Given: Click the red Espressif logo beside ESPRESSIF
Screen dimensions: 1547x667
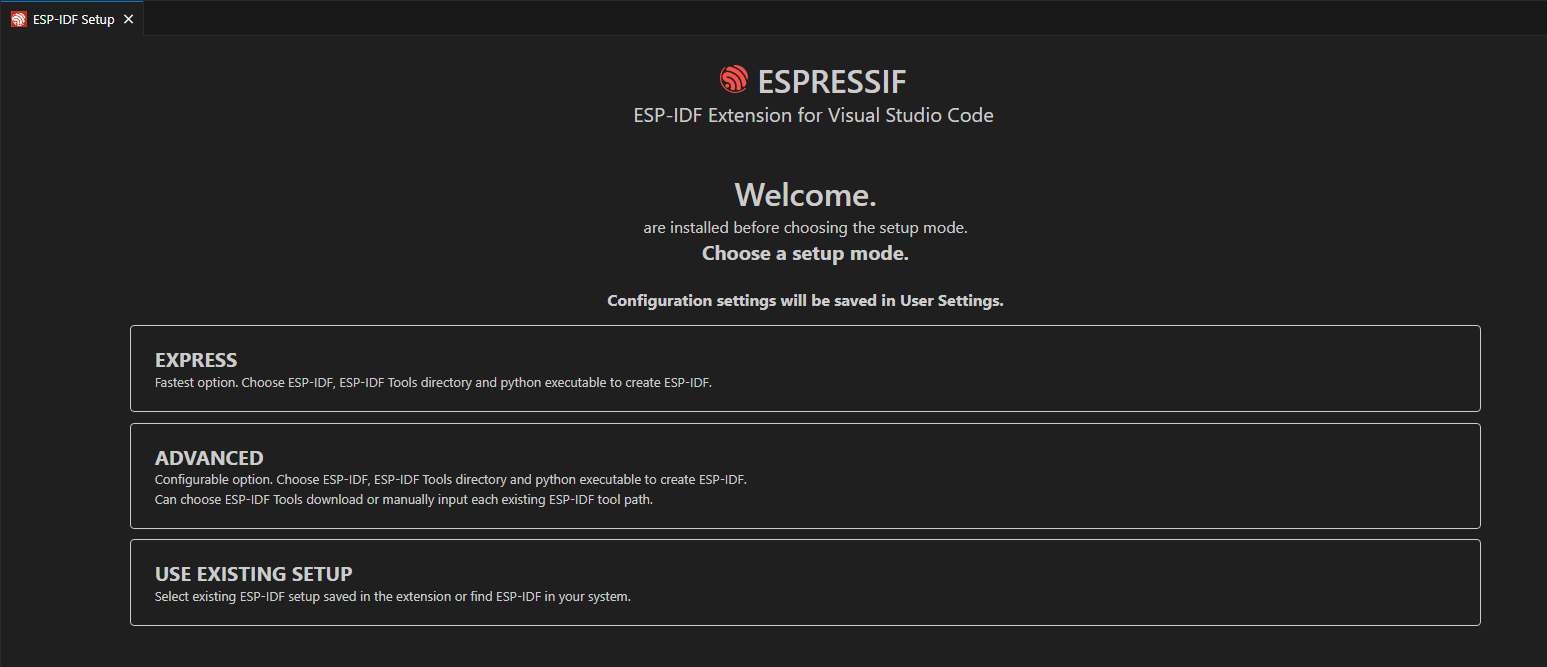Looking at the screenshot, I should [x=734, y=80].
